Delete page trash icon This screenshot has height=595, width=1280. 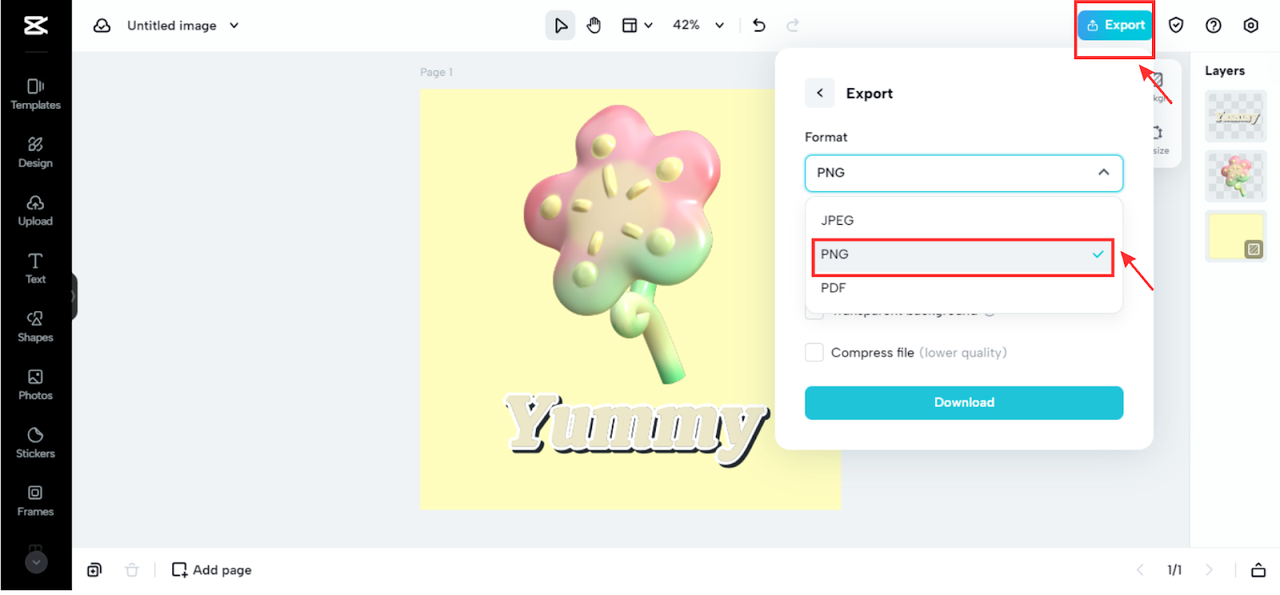click(132, 570)
